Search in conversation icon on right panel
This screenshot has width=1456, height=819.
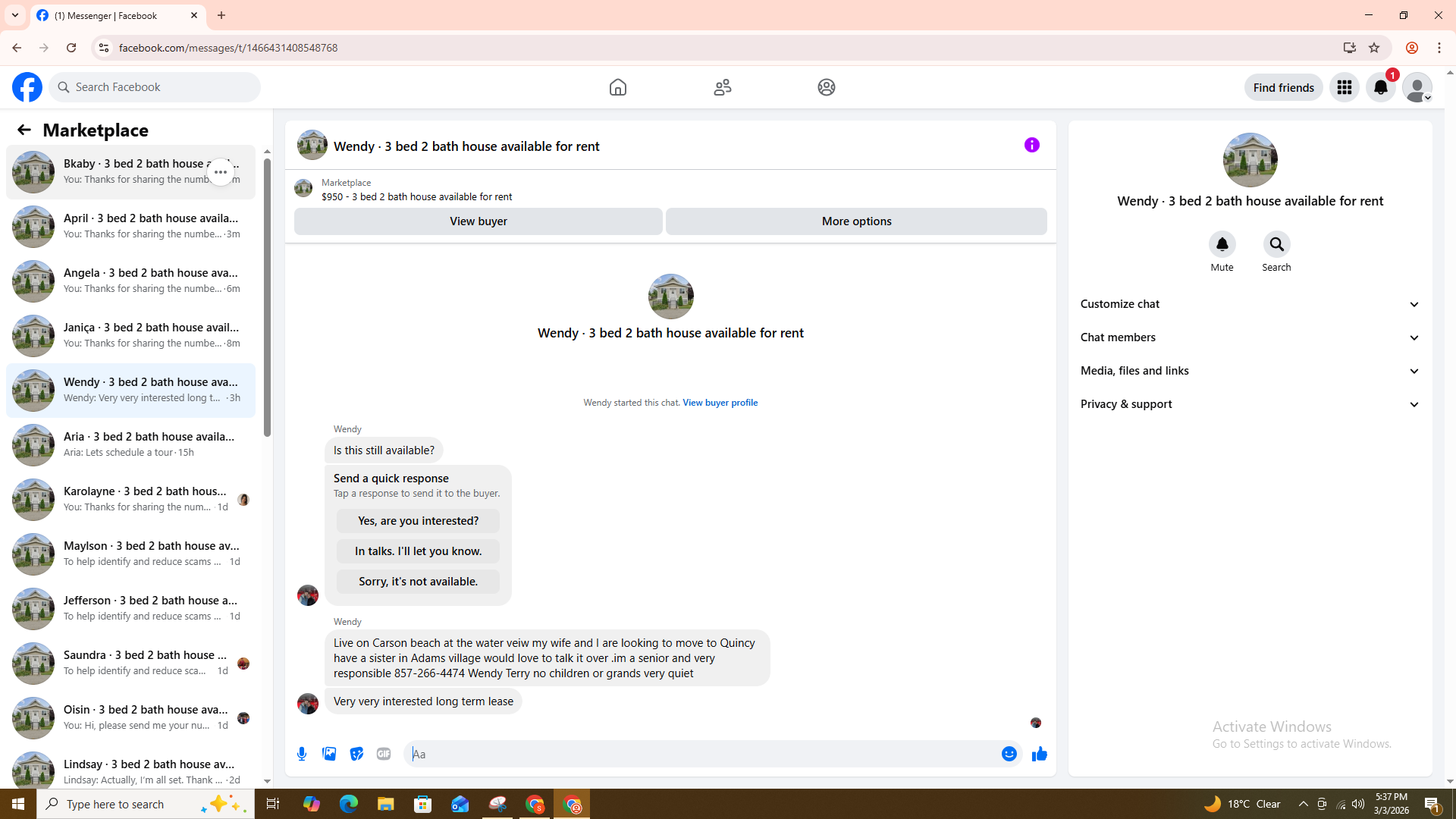(x=1276, y=245)
